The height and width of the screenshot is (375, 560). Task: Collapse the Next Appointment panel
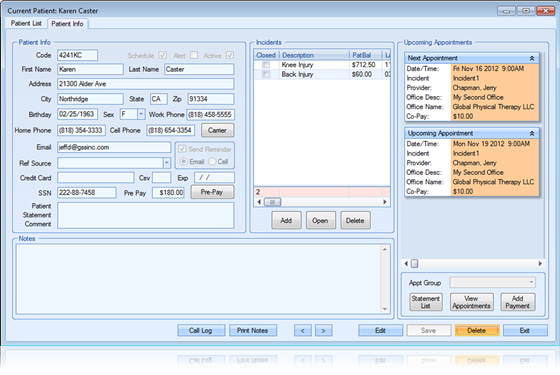532,58
